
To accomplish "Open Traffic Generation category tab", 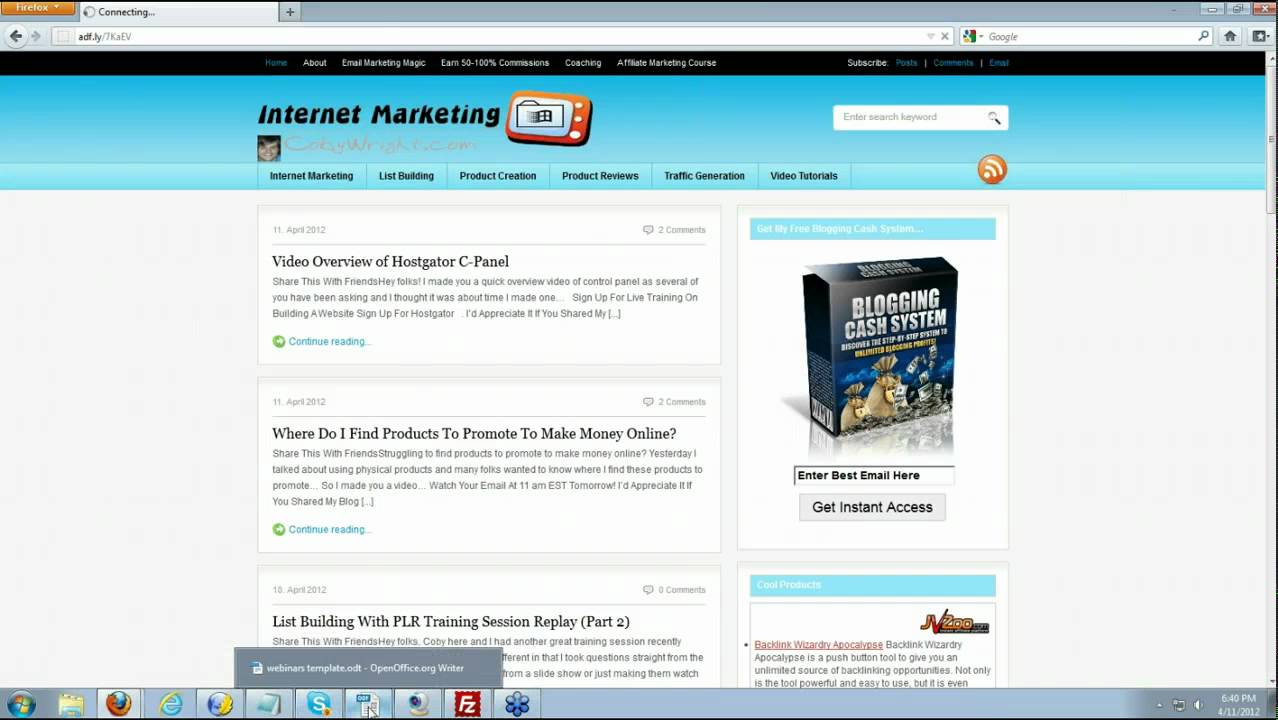I will click(x=704, y=176).
